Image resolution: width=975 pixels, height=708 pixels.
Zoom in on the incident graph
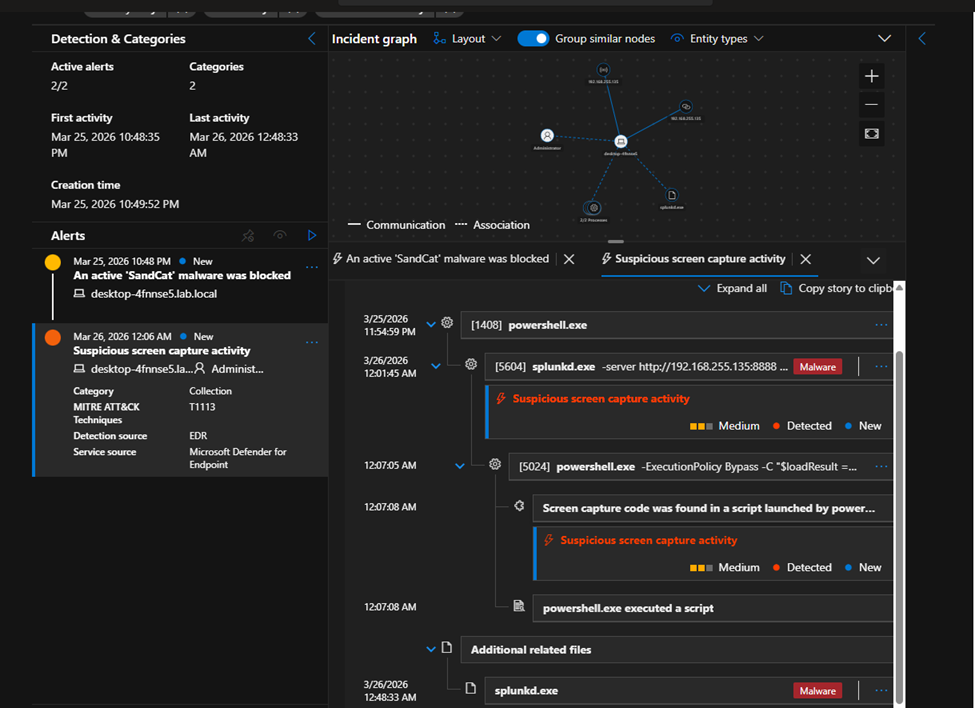click(872, 76)
